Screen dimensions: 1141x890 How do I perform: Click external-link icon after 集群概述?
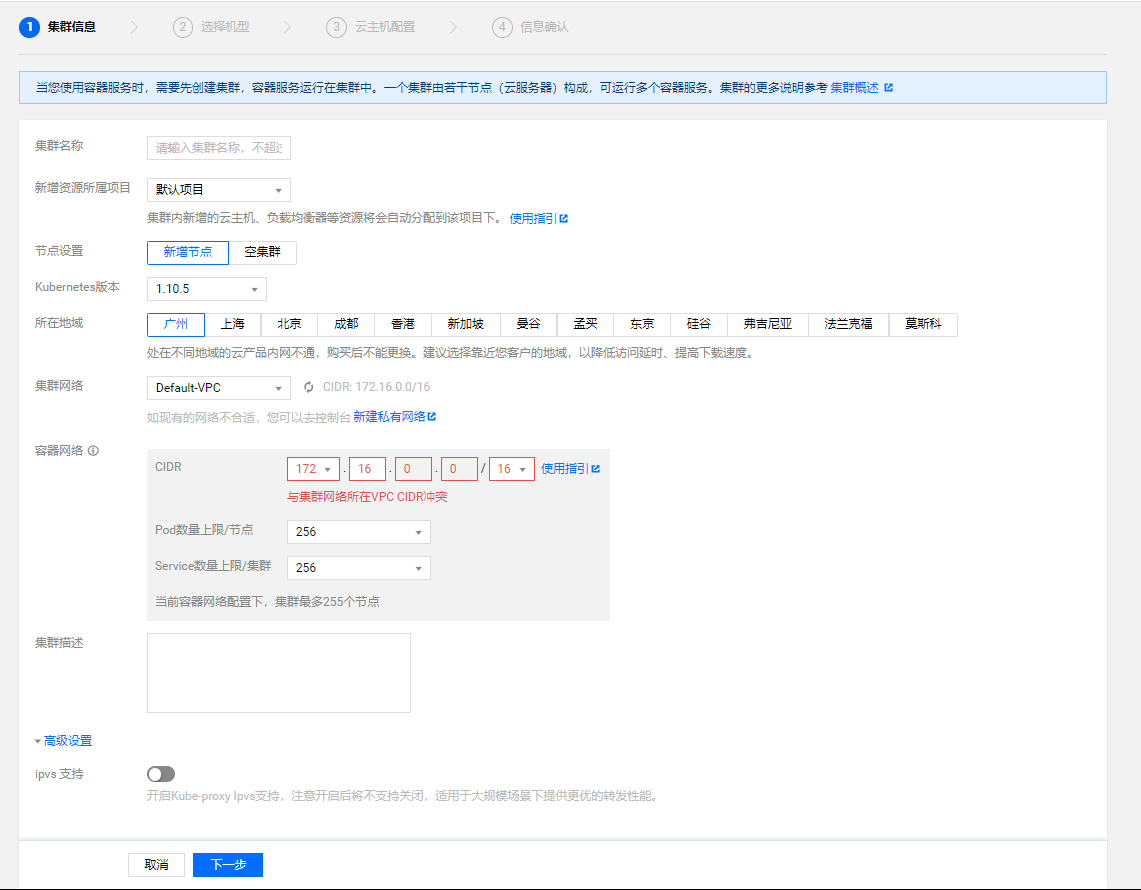(888, 87)
